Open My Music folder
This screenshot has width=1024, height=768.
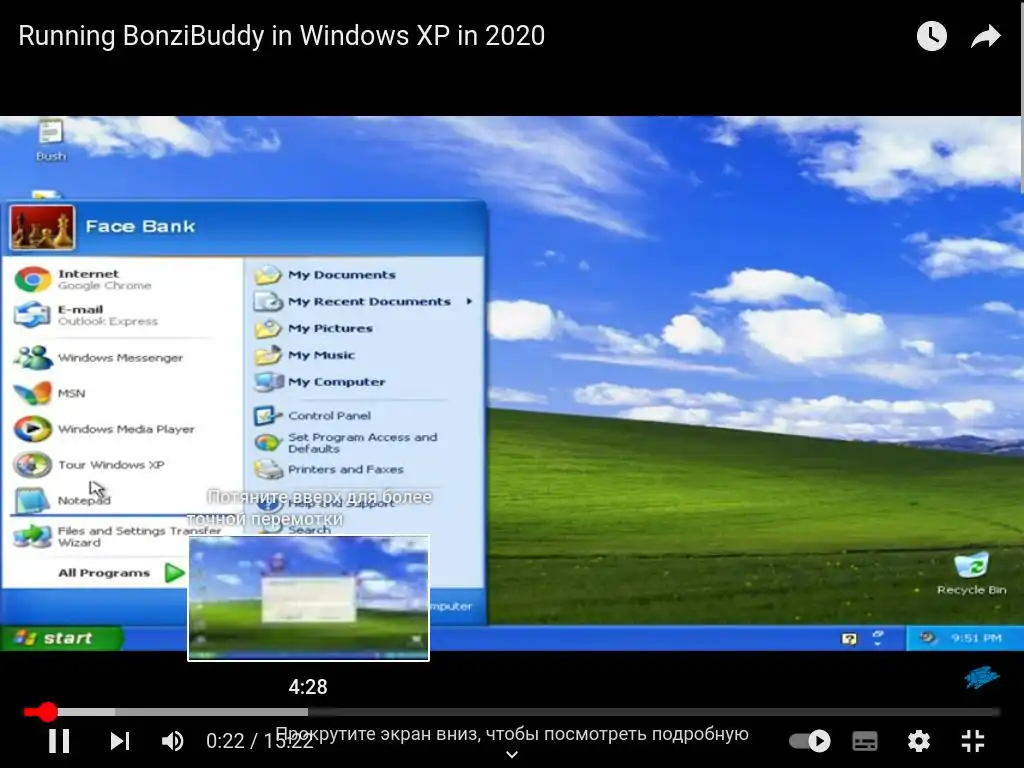click(304, 355)
